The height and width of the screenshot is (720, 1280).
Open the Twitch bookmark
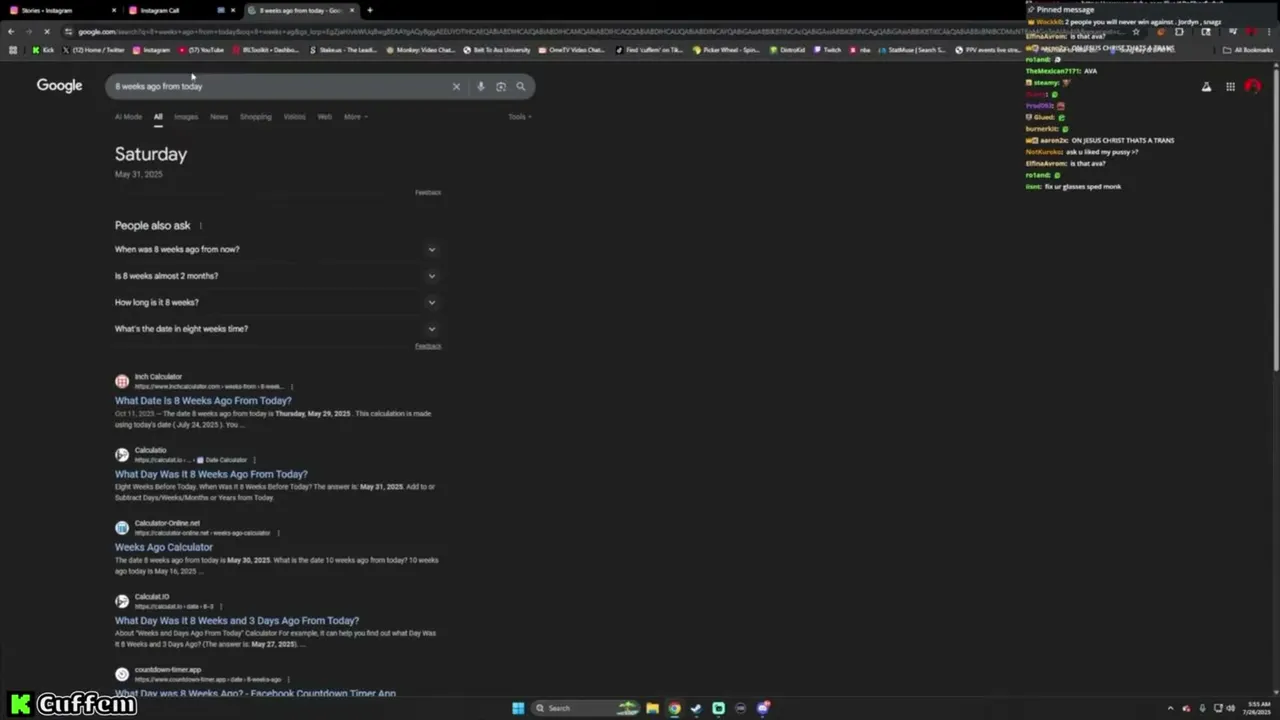827,50
